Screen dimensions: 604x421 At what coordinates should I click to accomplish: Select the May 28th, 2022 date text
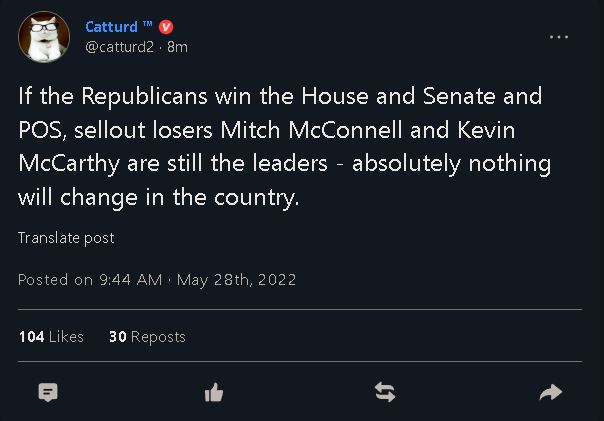coord(236,280)
